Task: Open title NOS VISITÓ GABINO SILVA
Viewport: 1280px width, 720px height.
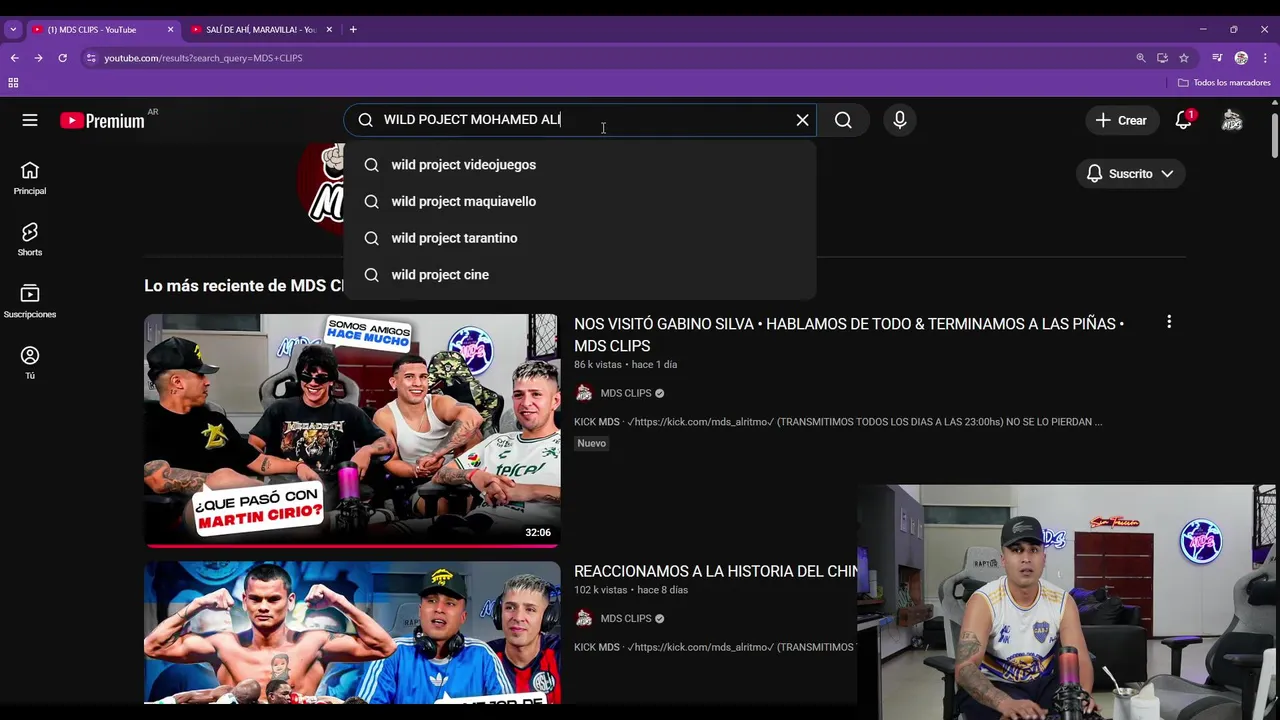Action: click(849, 334)
